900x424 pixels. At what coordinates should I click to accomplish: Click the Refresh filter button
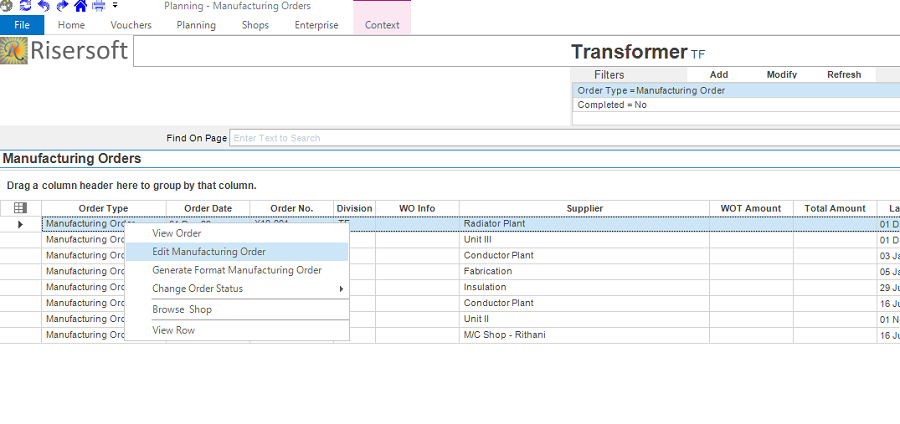click(844, 75)
